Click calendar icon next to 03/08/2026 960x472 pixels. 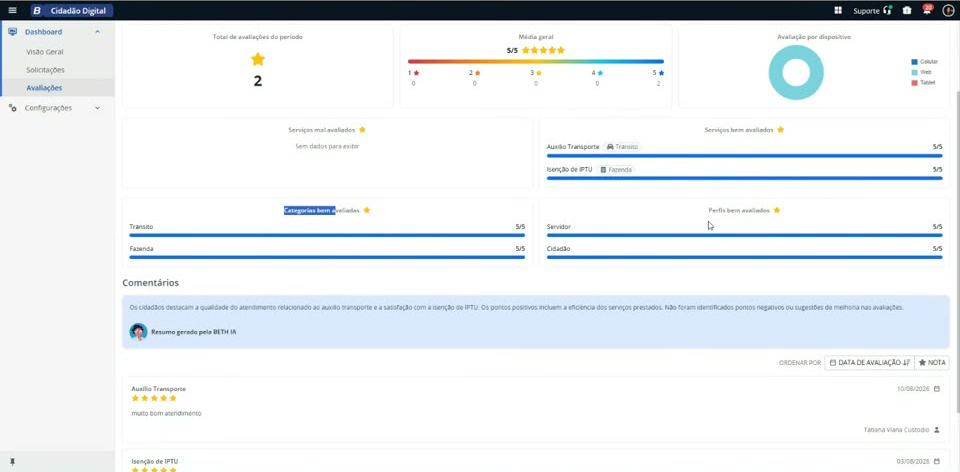936,461
